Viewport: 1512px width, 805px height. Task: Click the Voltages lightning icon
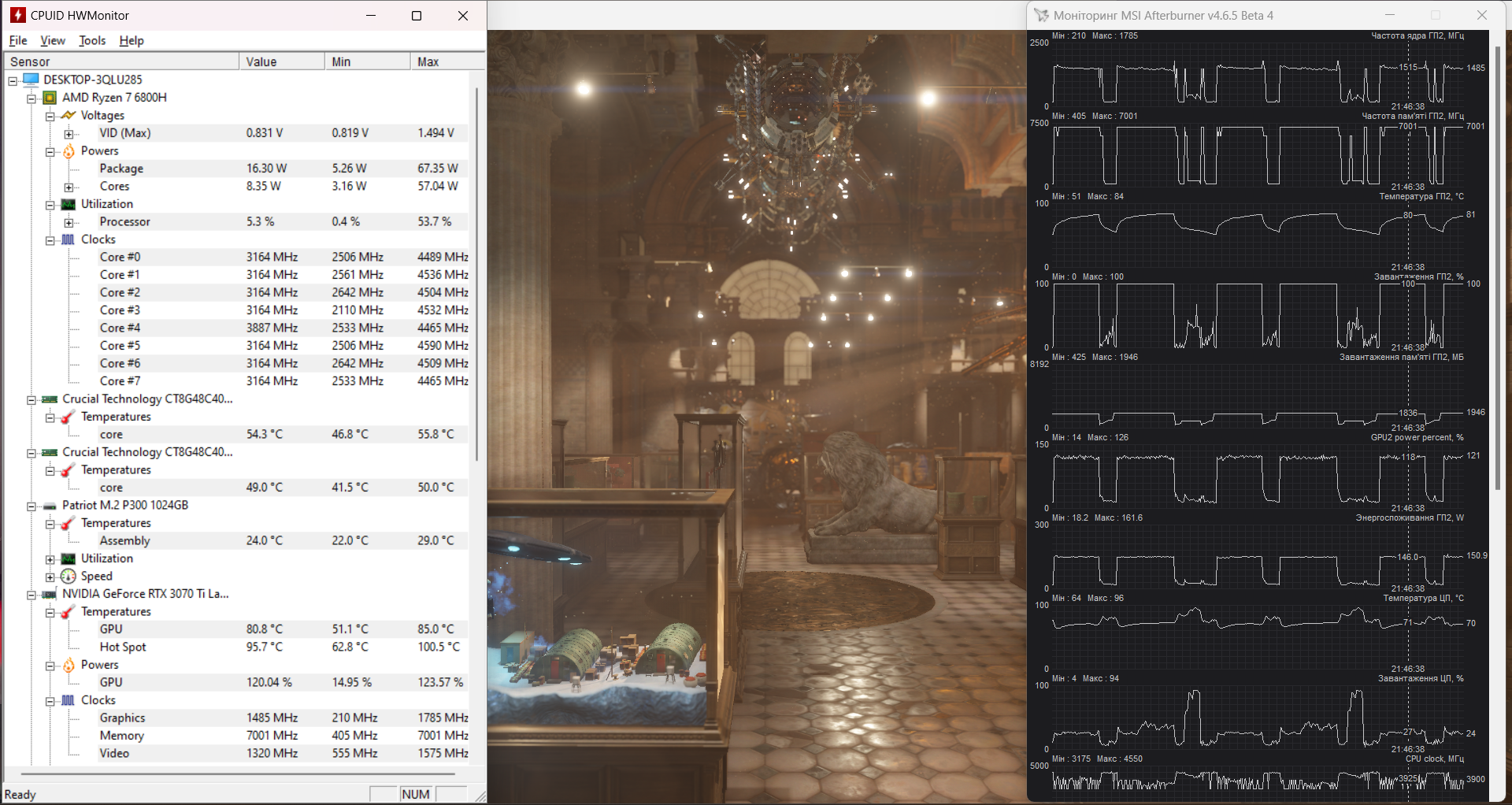[69, 116]
